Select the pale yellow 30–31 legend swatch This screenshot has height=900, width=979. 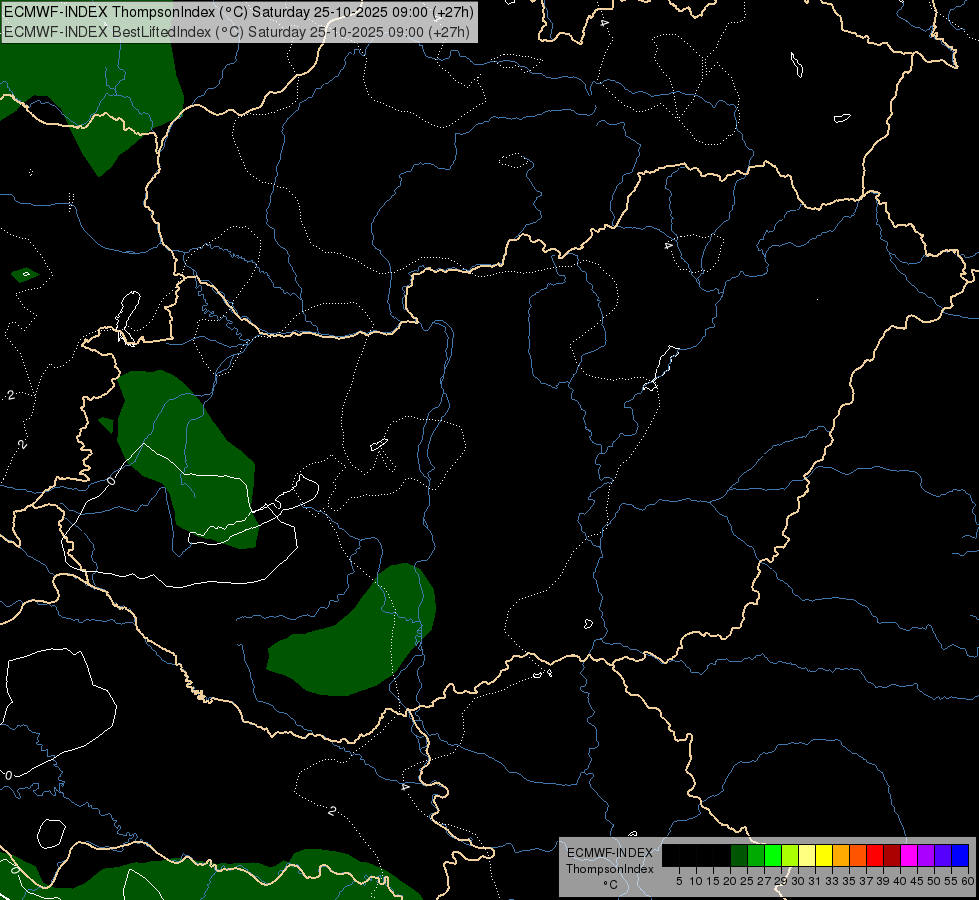(x=807, y=855)
